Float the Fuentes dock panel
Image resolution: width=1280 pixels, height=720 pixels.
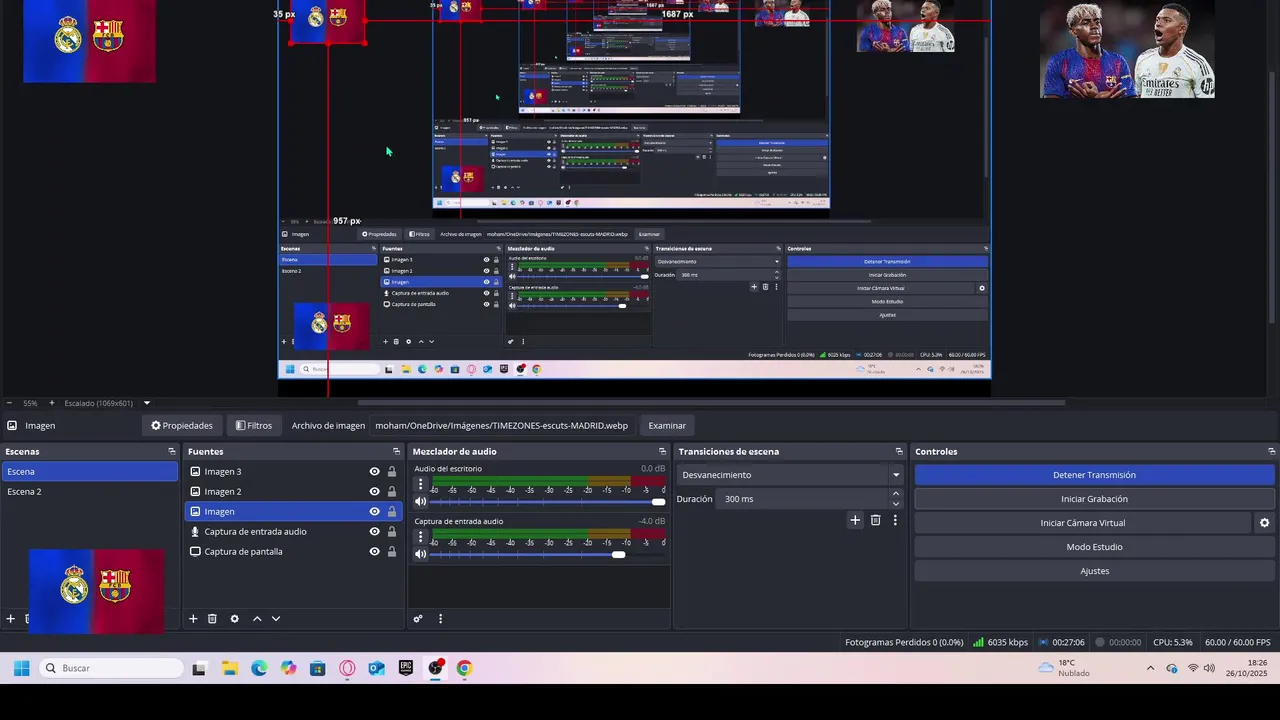click(396, 452)
